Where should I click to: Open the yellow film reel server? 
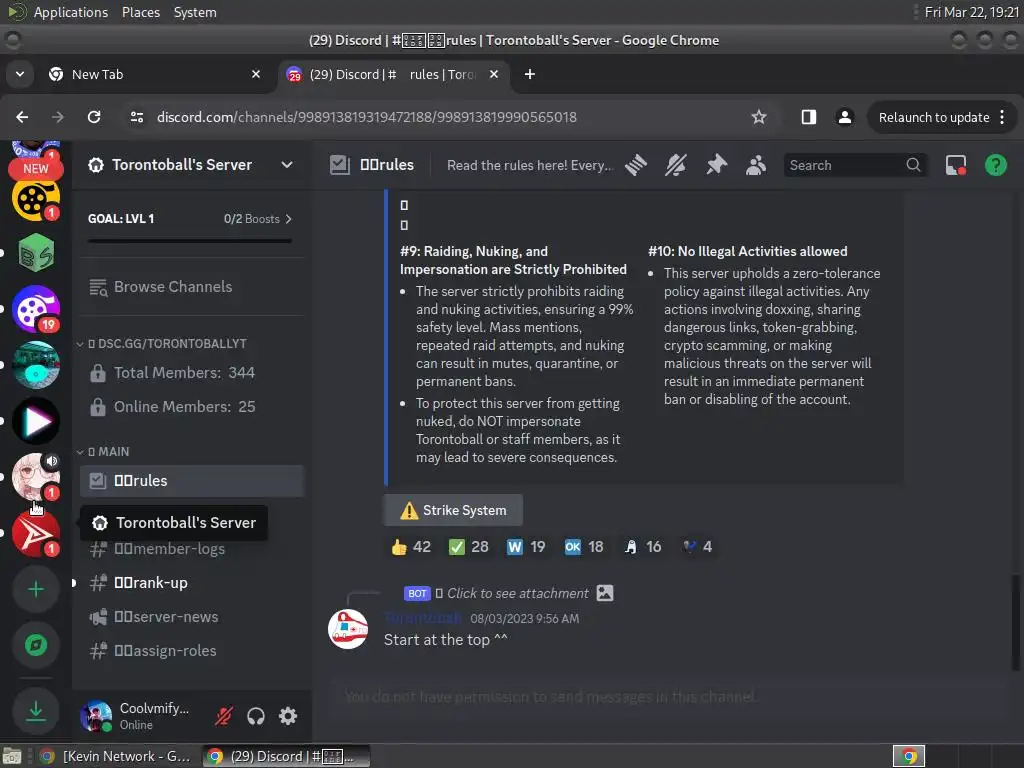pos(36,199)
